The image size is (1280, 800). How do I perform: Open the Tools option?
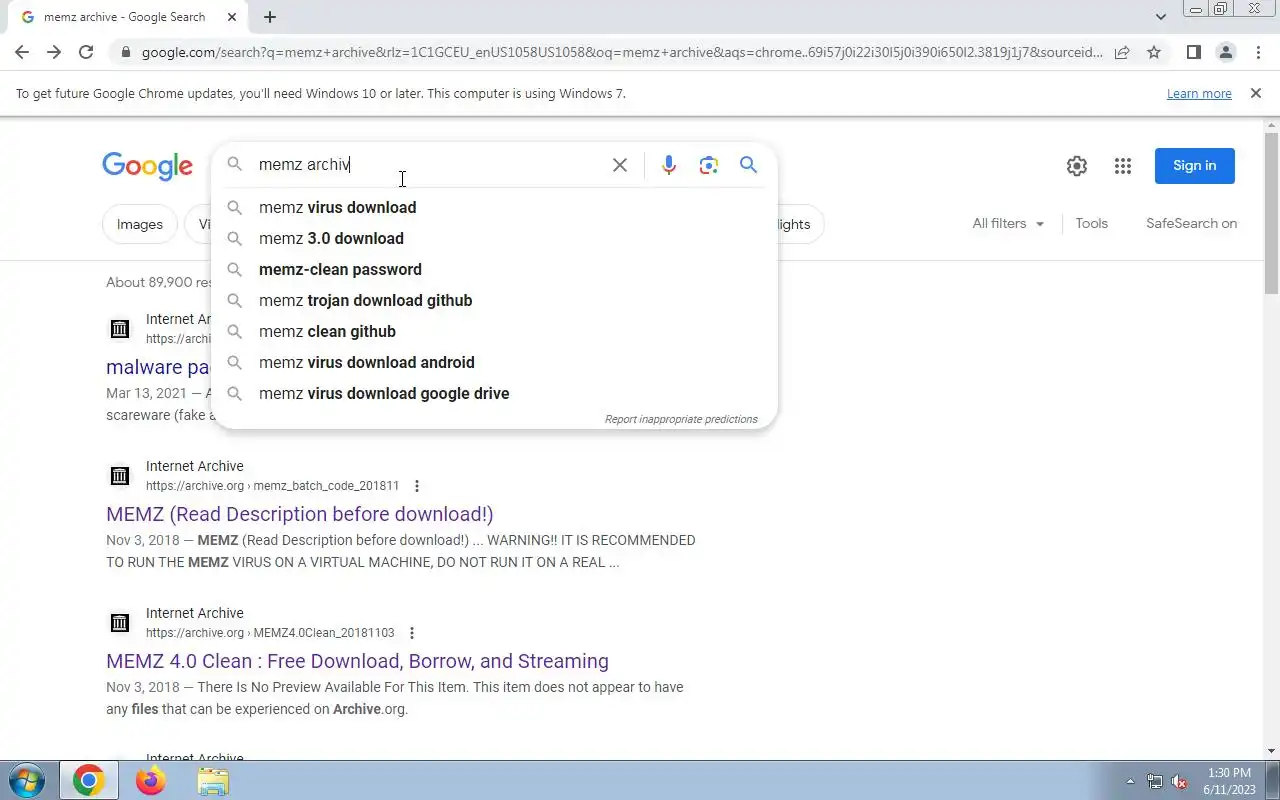(x=1092, y=224)
